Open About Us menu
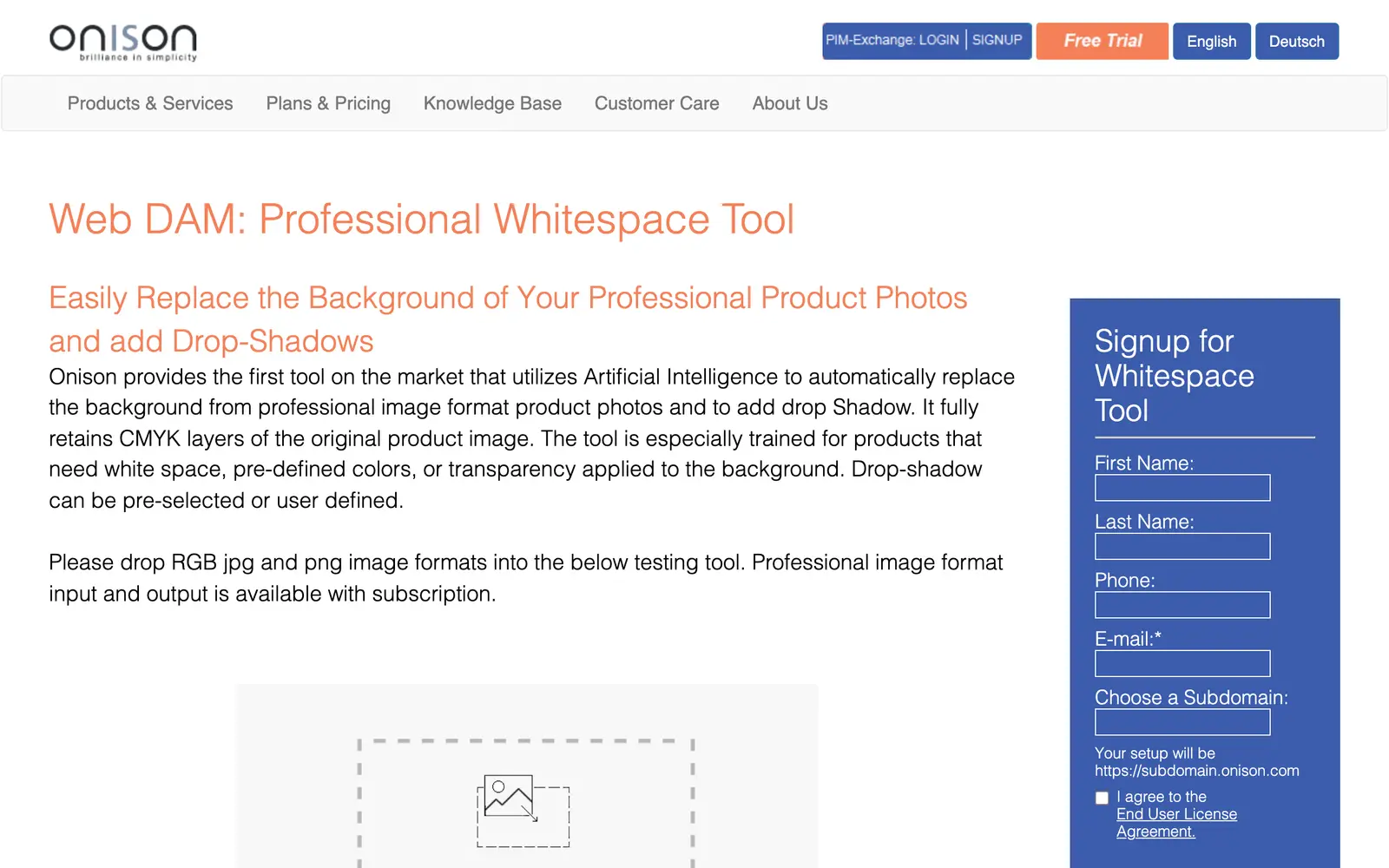The width and height of the screenshot is (1389, 868). (x=790, y=103)
